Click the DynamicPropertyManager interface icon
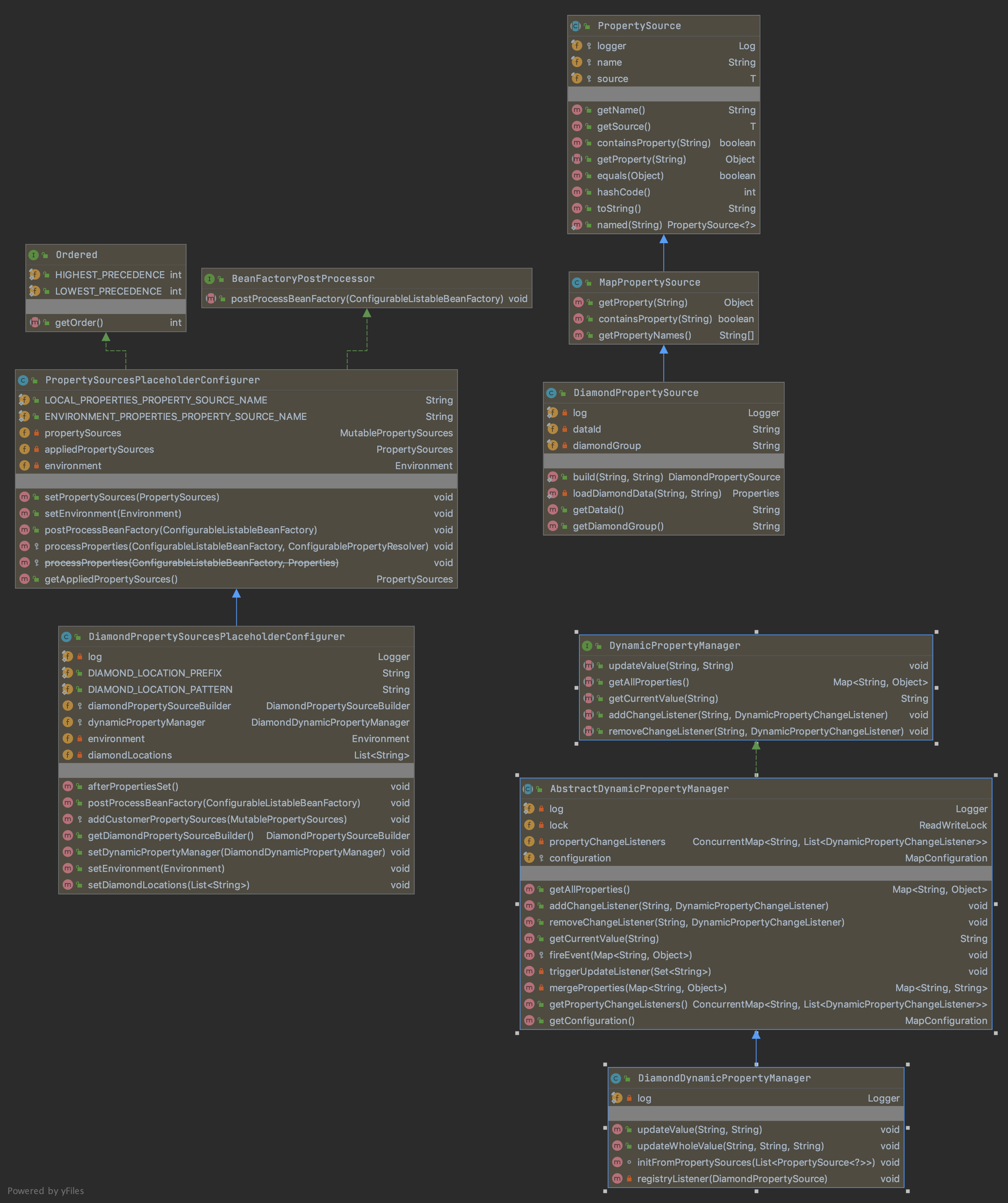Screen dimensions: 1008x1203 [587, 646]
